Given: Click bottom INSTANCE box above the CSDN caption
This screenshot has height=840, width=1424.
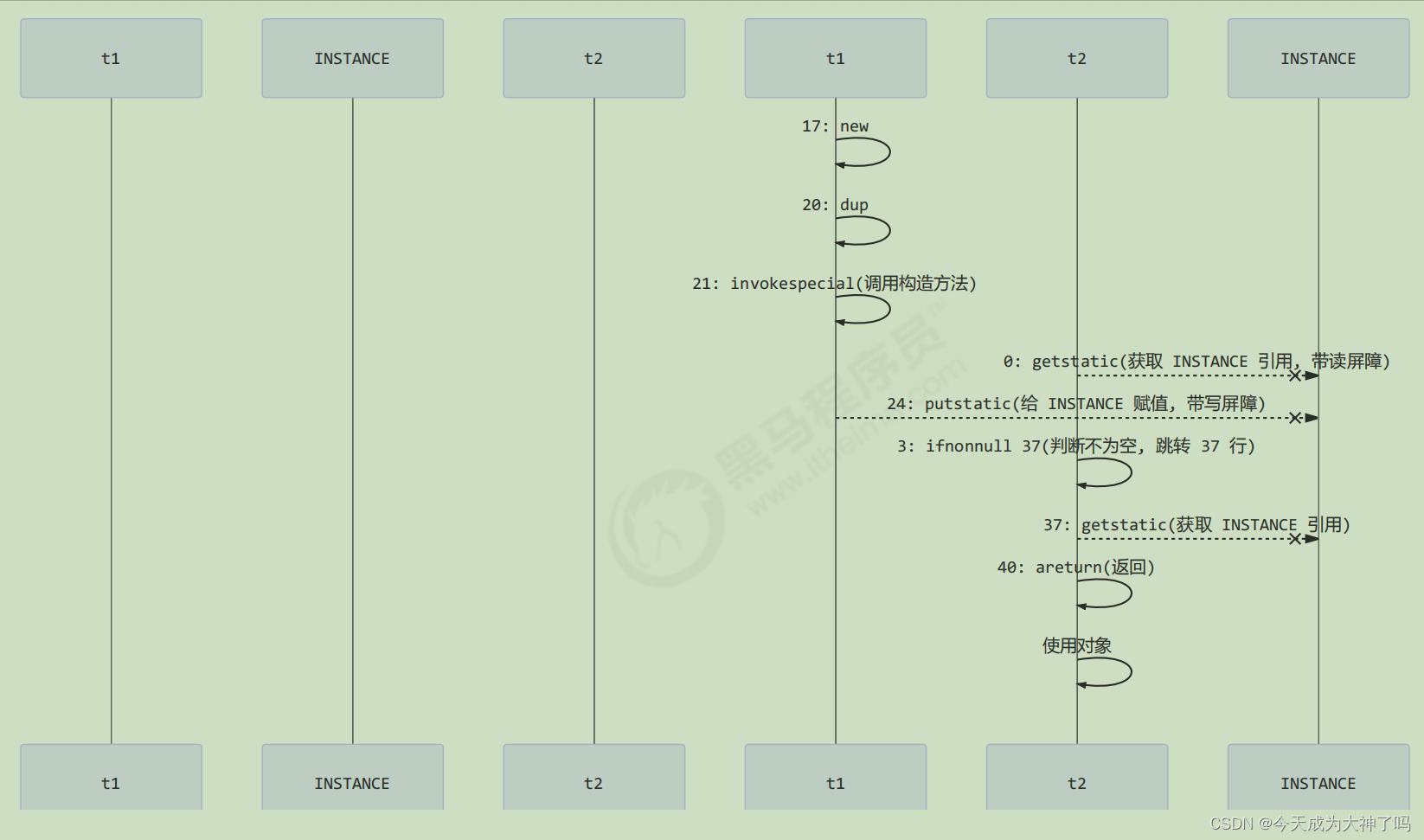Looking at the screenshot, I should [1318, 777].
